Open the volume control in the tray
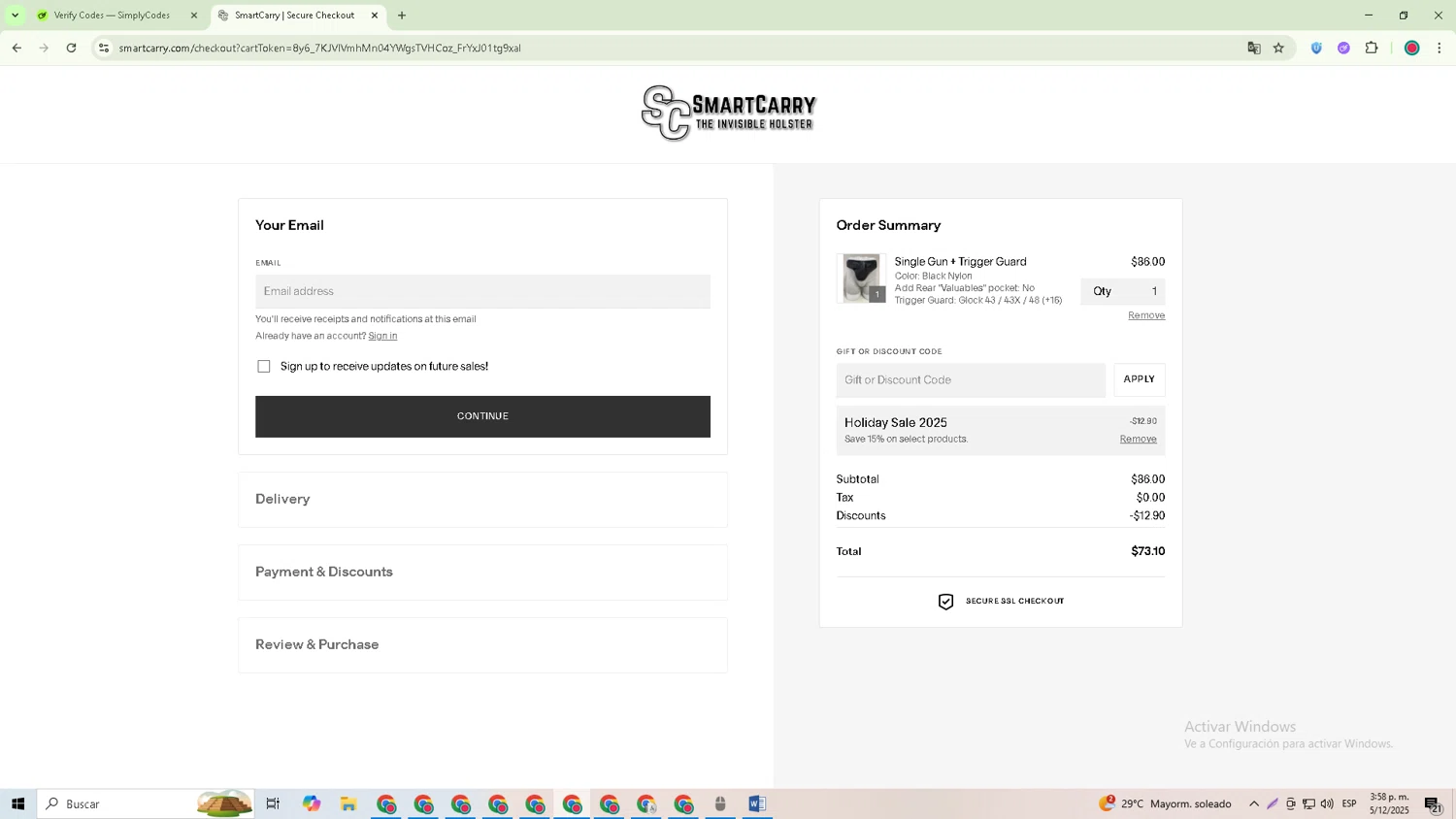This screenshot has width=1456, height=819. [1327, 803]
